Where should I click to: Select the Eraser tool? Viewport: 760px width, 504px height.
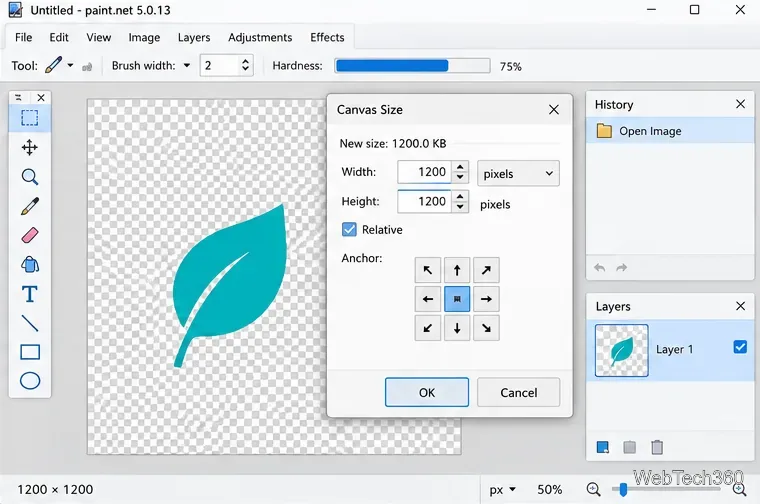(30, 236)
